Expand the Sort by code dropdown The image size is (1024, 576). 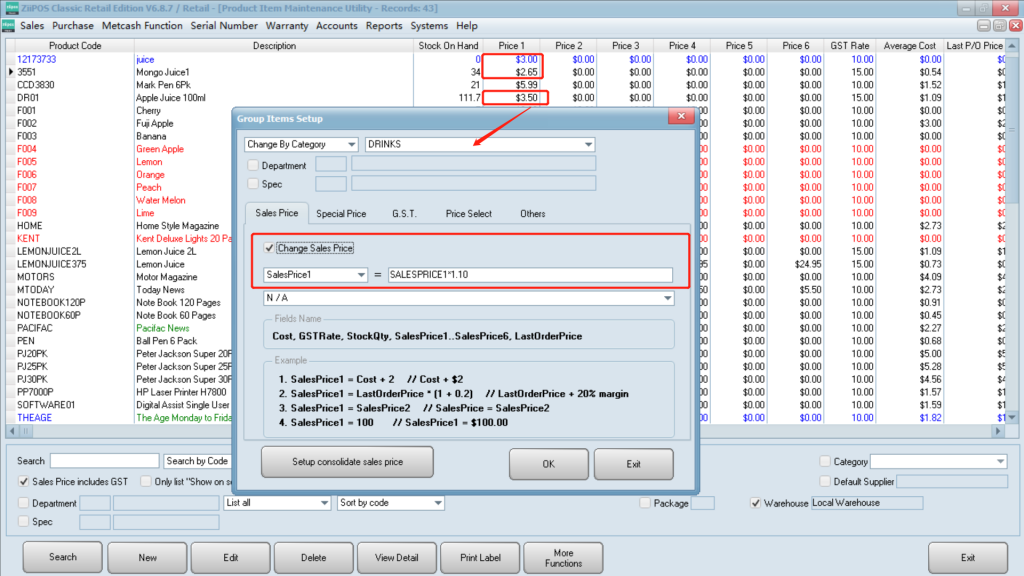pos(437,503)
